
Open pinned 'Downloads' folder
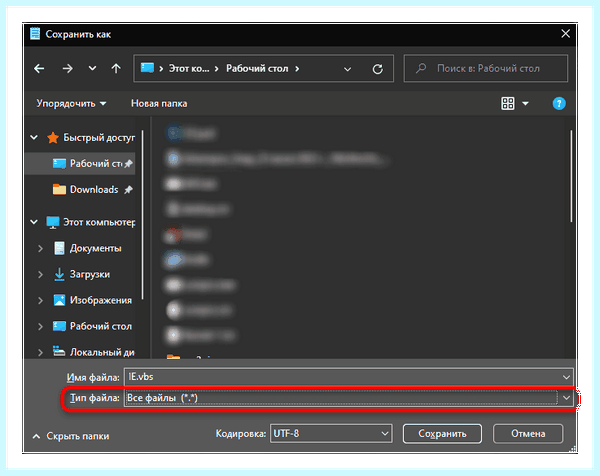pyautogui.click(x=94, y=190)
